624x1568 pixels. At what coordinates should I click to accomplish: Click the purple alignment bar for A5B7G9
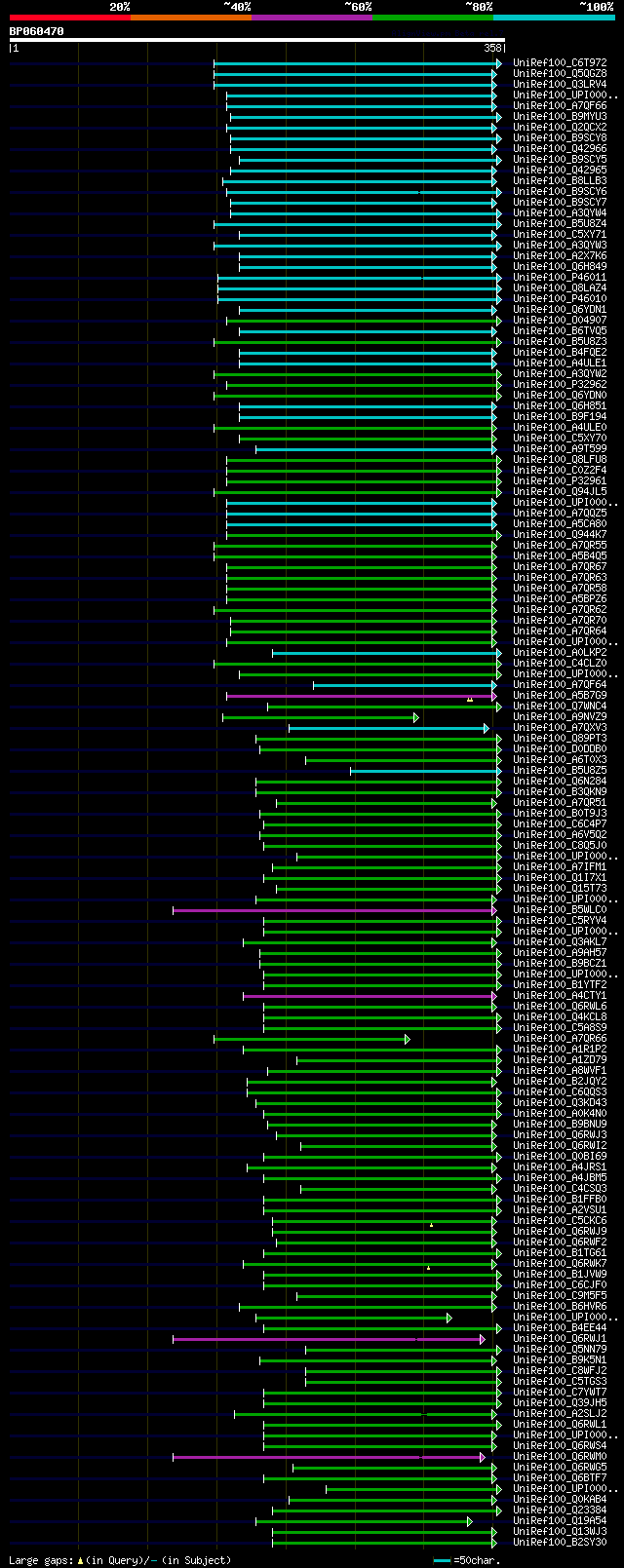(361, 696)
